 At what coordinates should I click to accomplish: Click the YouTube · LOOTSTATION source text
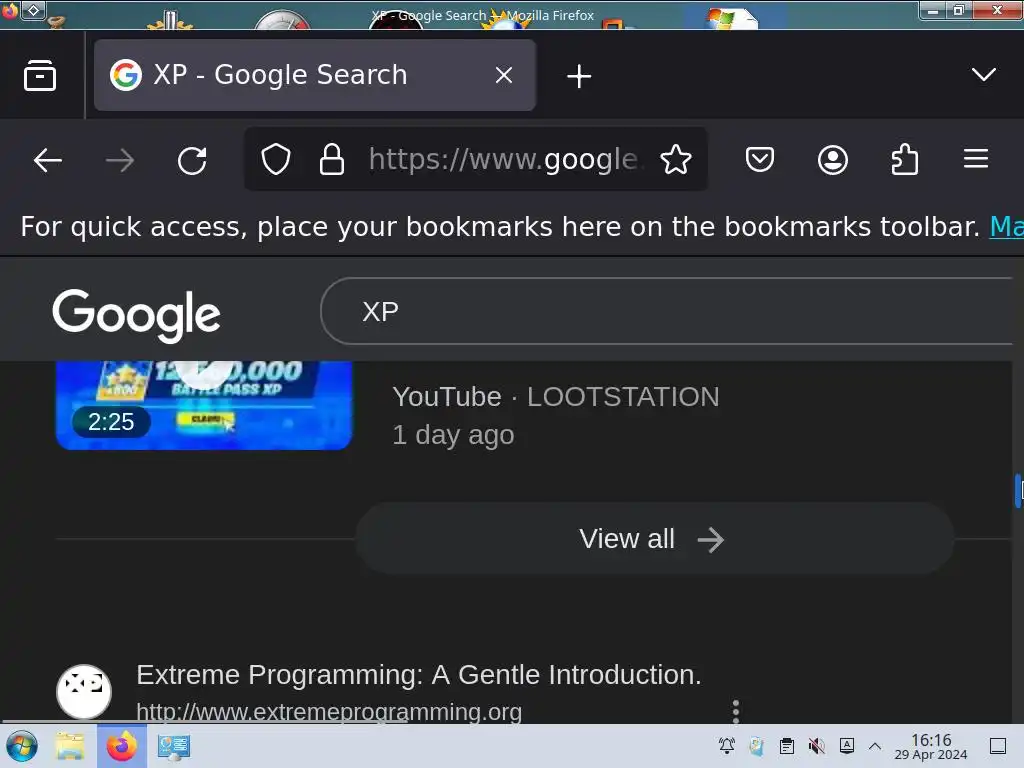(556, 397)
